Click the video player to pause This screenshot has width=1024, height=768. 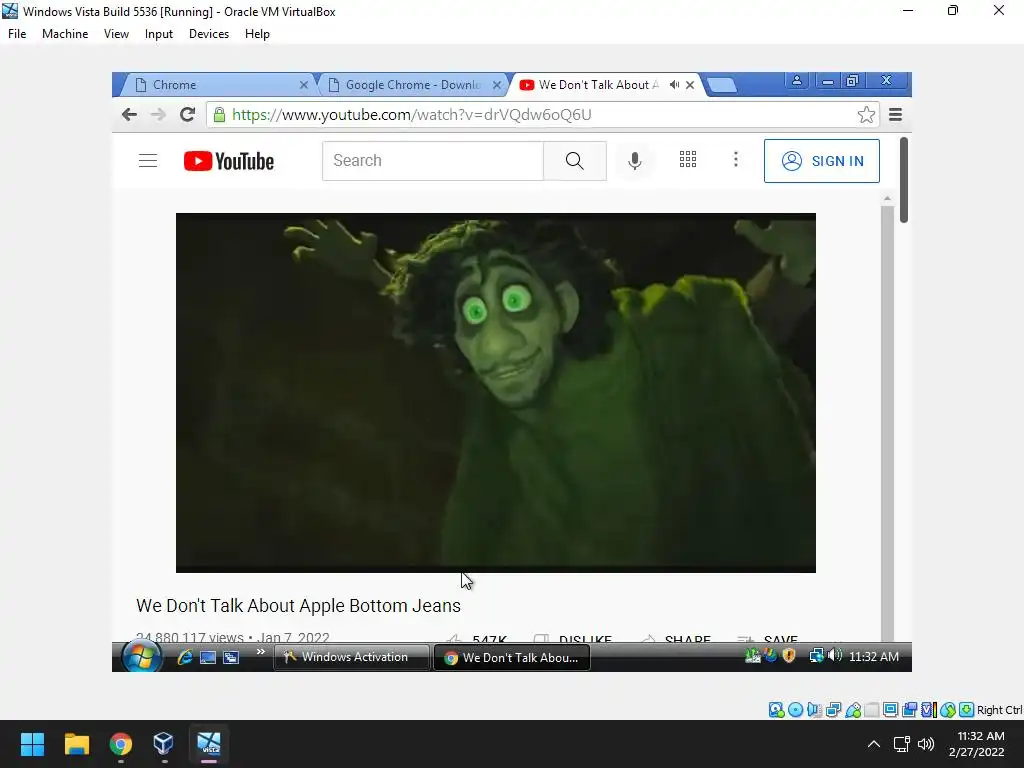tap(496, 392)
